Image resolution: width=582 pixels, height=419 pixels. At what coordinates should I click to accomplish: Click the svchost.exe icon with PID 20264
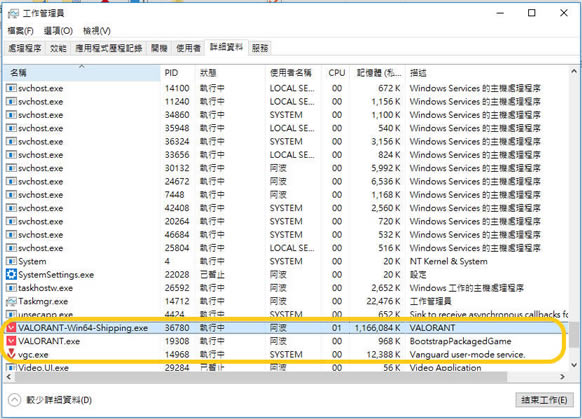click(x=12, y=221)
